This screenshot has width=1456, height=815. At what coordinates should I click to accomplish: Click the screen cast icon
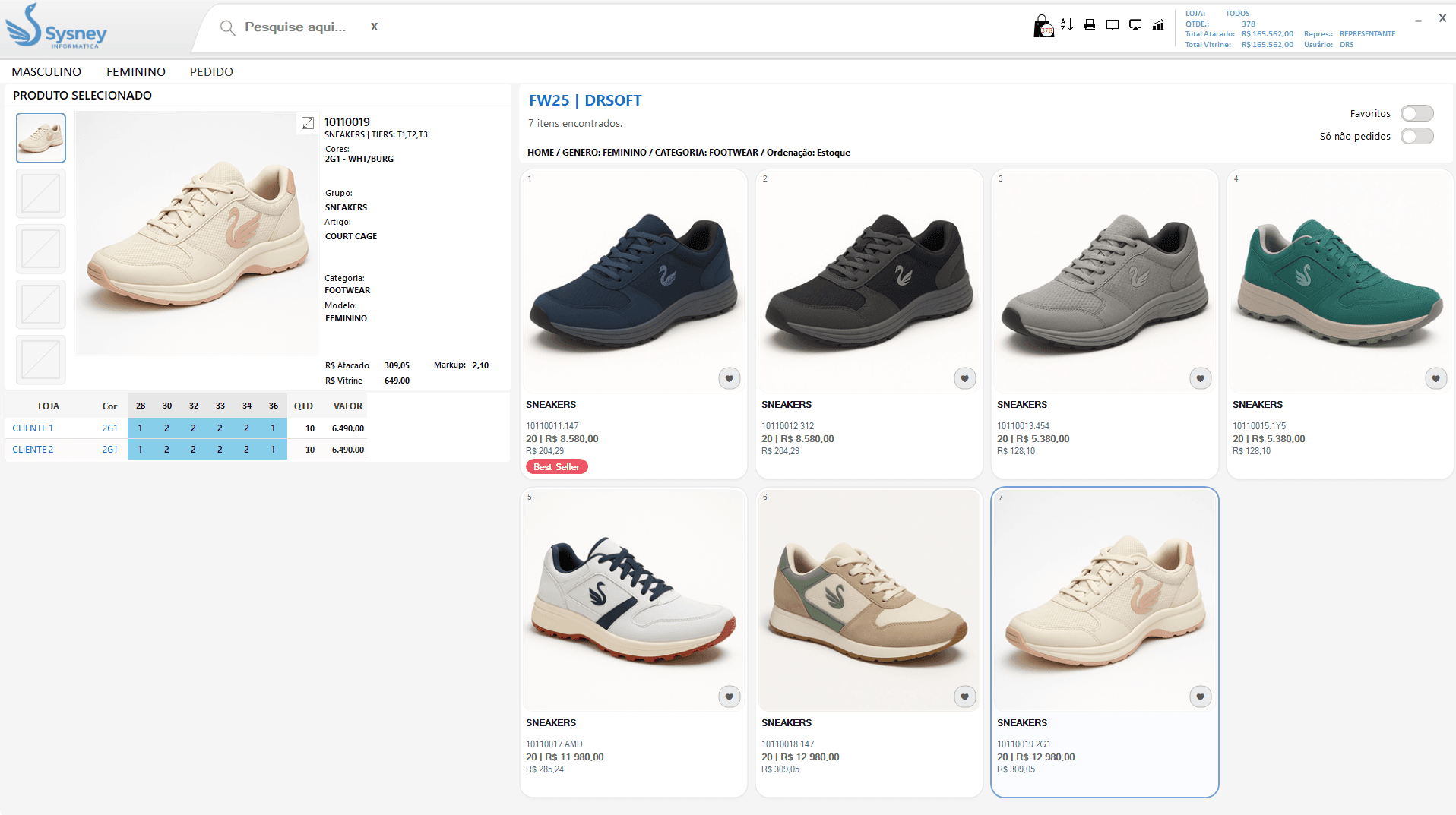click(1135, 25)
